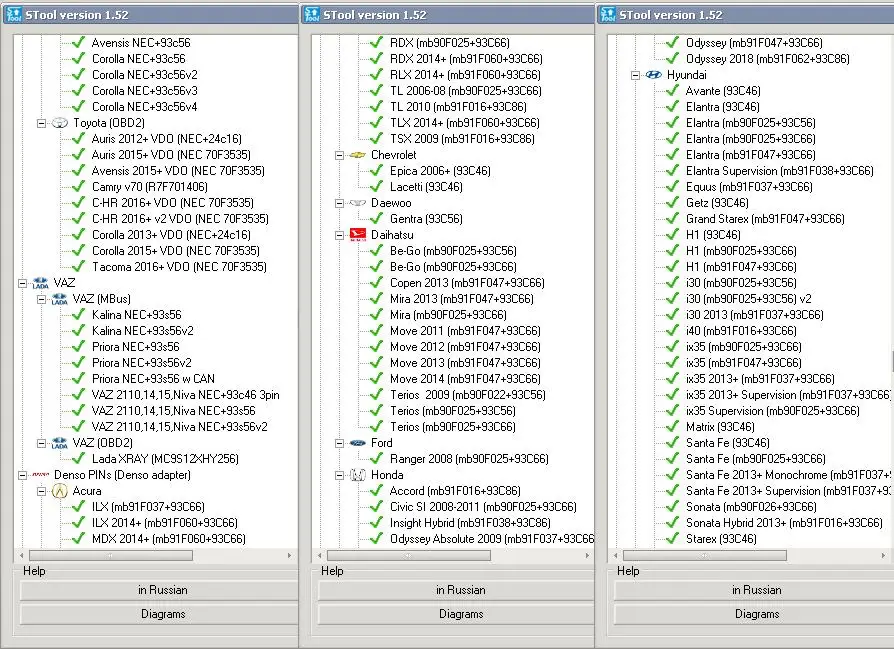Click the Daihatsu red logo icon

pyautogui.click(x=357, y=235)
